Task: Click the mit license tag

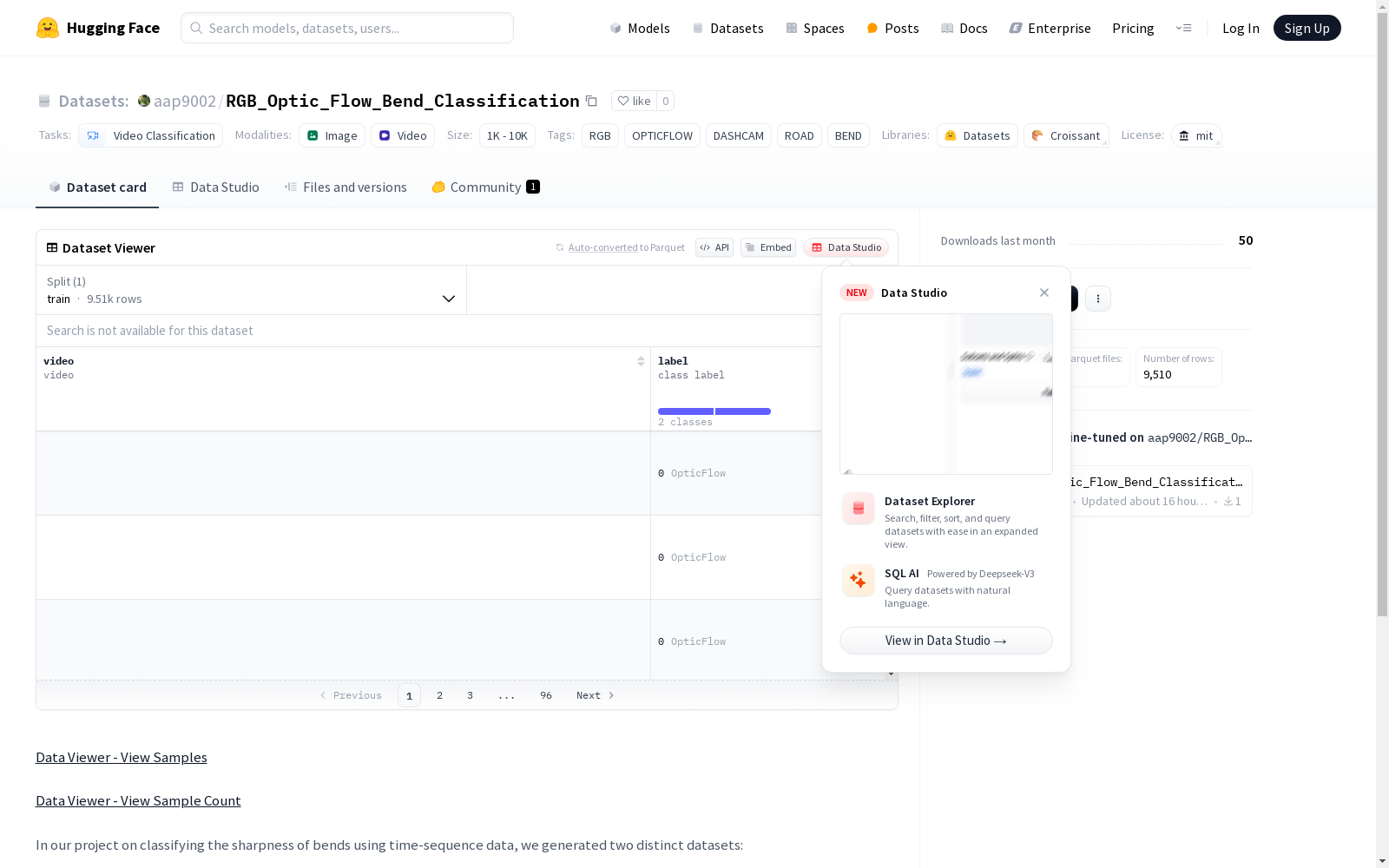Action: 1196,135
